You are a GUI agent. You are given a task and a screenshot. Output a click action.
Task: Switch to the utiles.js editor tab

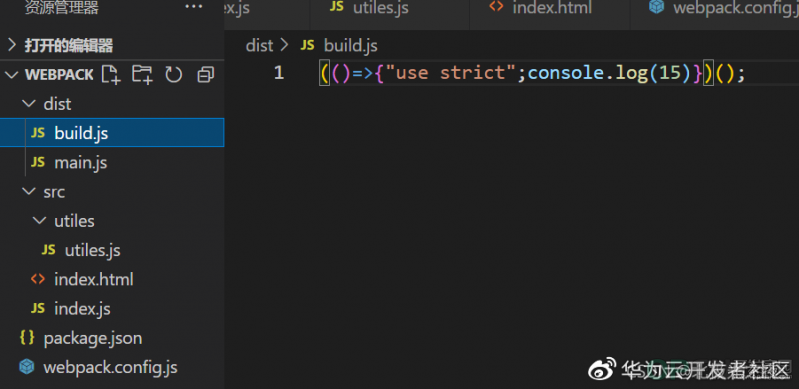[369, 8]
